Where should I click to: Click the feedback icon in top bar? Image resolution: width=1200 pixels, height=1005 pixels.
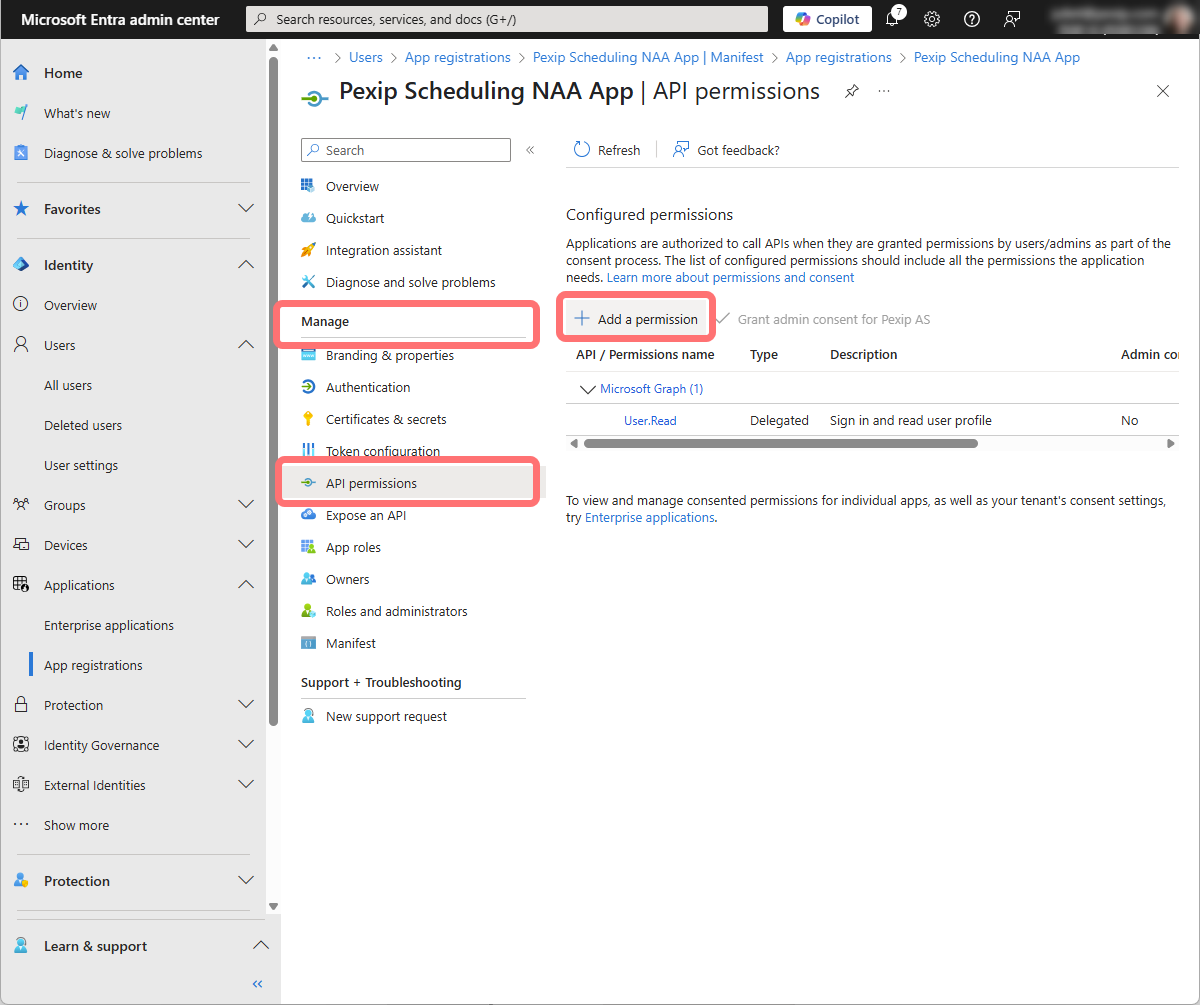(x=1012, y=19)
